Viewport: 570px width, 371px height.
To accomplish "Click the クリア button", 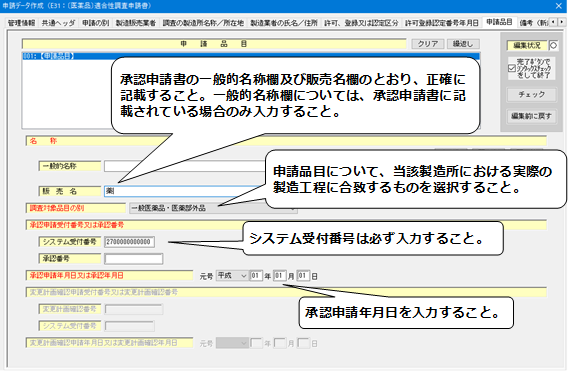I will pyautogui.click(x=428, y=44).
